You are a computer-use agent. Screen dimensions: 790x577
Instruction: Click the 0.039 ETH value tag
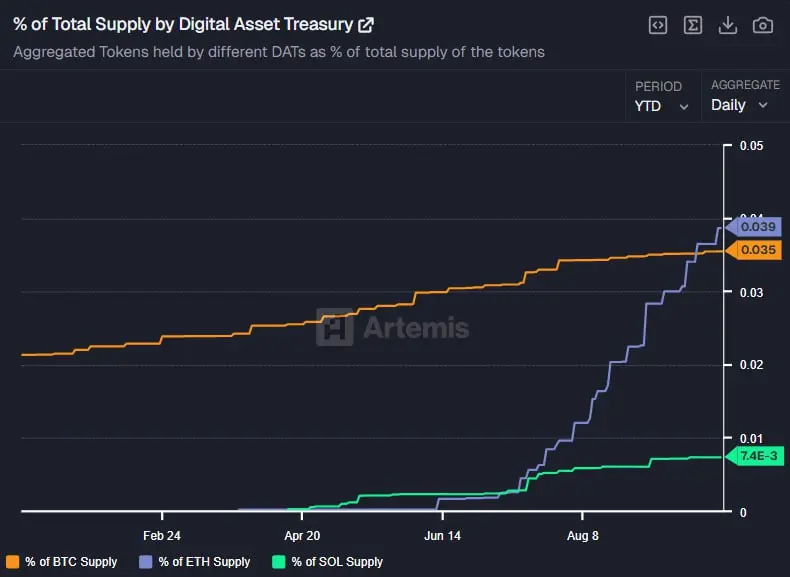click(757, 227)
